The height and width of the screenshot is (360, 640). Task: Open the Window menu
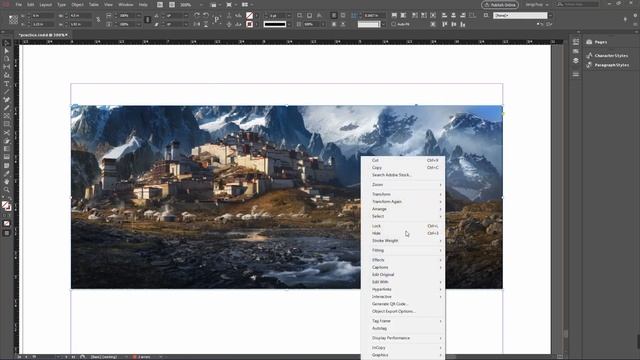[125, 5]
